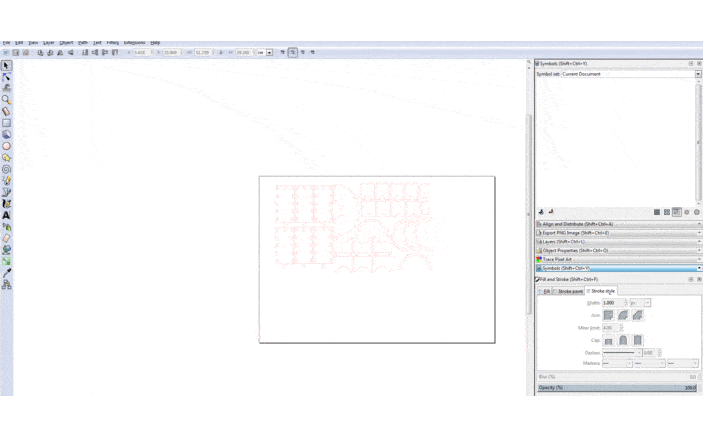The image size is (703, 437).
Task: Select the Bezier pen tool
Action: click(6, 192)
